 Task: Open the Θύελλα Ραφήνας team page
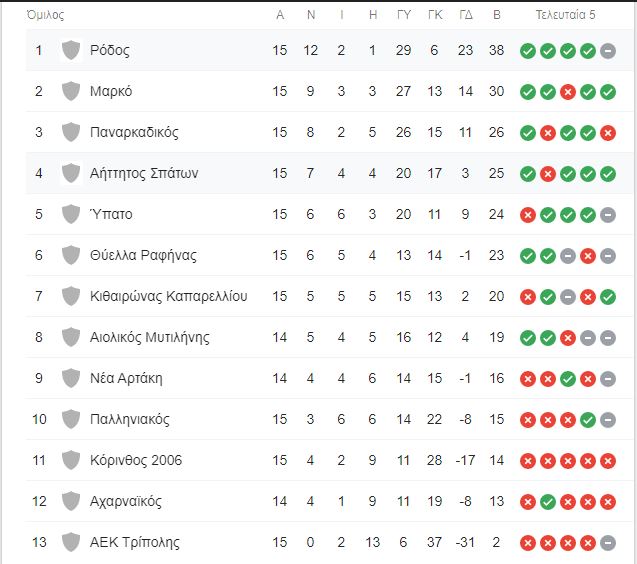click(x=144, y=255)
